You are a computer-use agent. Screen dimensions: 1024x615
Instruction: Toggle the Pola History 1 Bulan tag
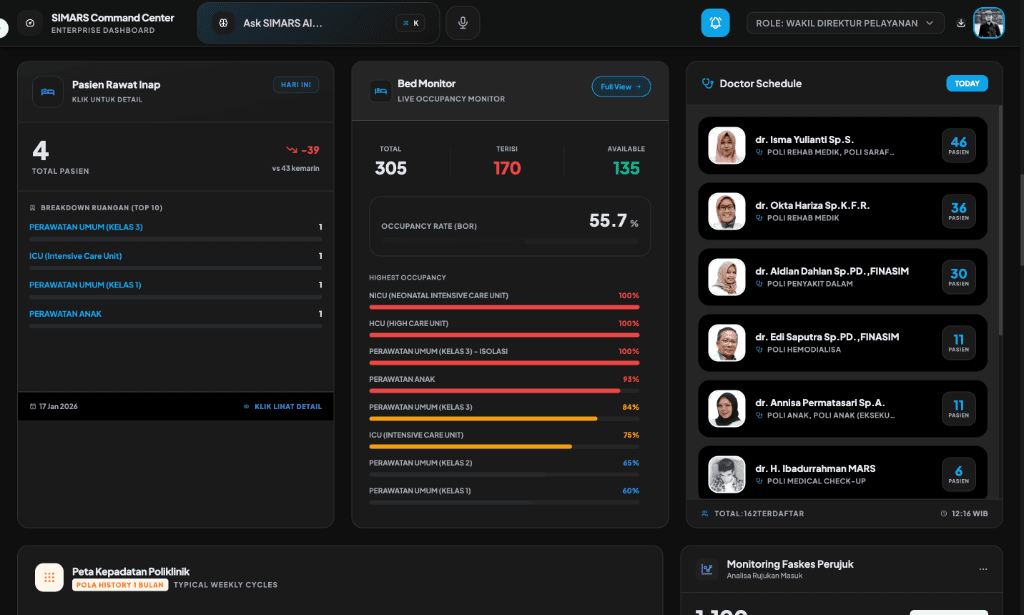[x=119, y=585]
